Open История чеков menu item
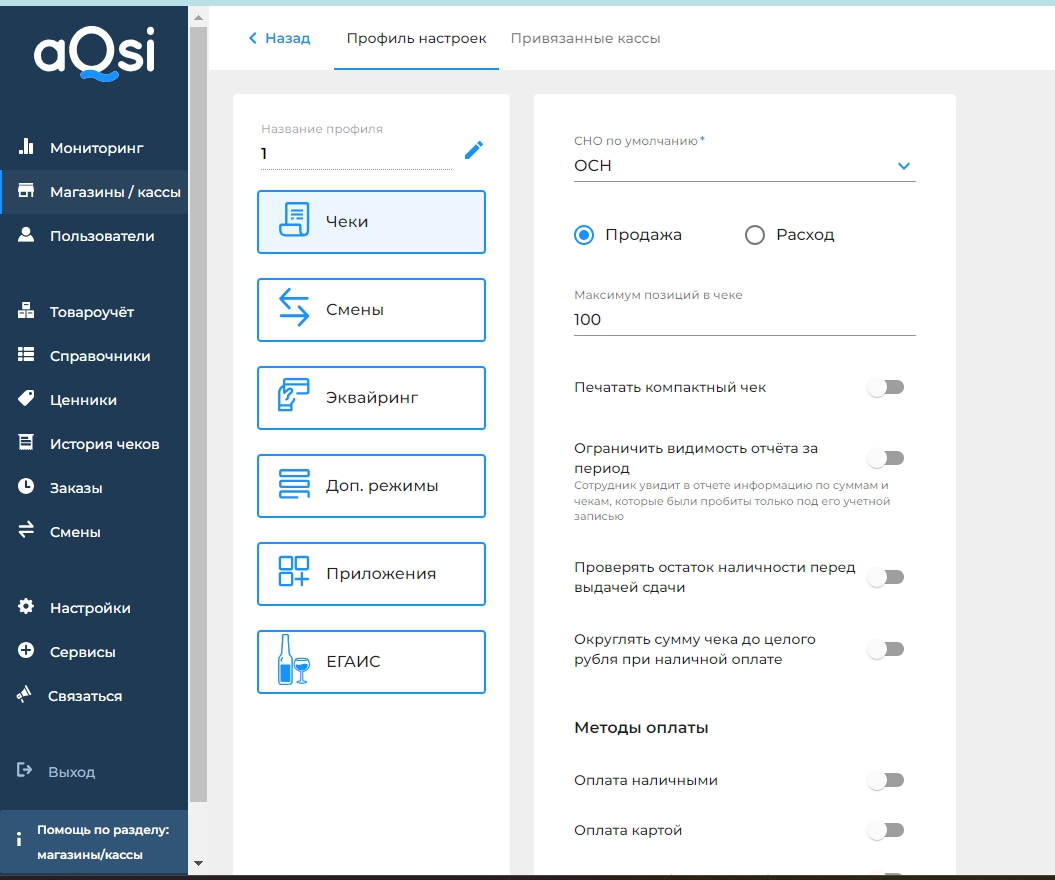 point(104,444)
